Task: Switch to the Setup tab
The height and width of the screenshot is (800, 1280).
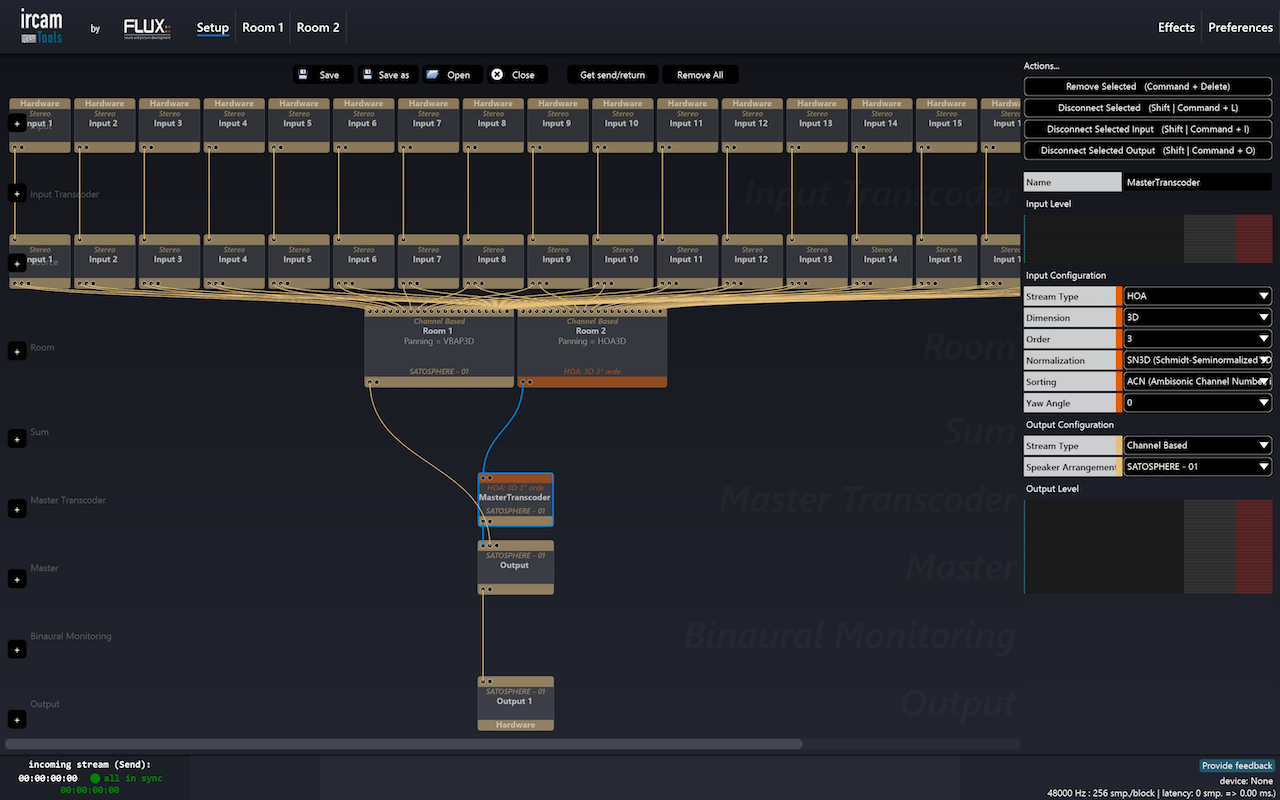Action: 213,27
